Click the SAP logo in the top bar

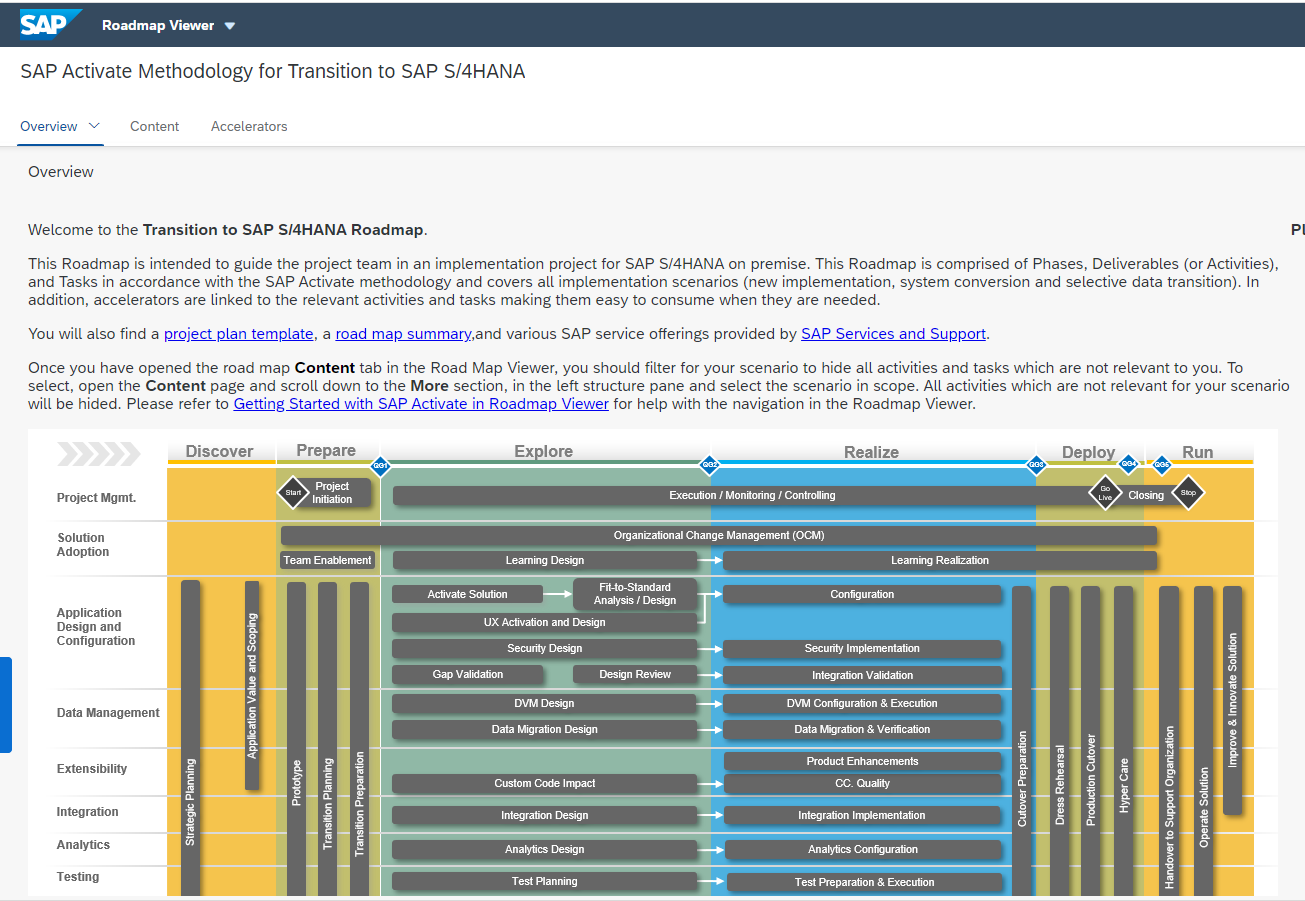[49, 23]
